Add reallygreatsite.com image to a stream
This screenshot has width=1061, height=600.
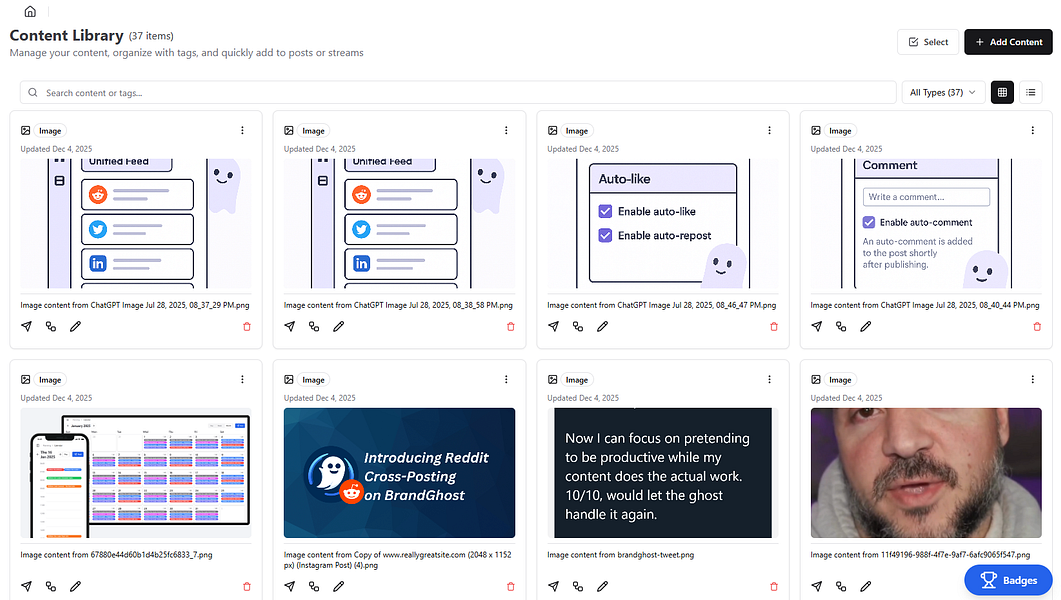(x=314, y=586)
